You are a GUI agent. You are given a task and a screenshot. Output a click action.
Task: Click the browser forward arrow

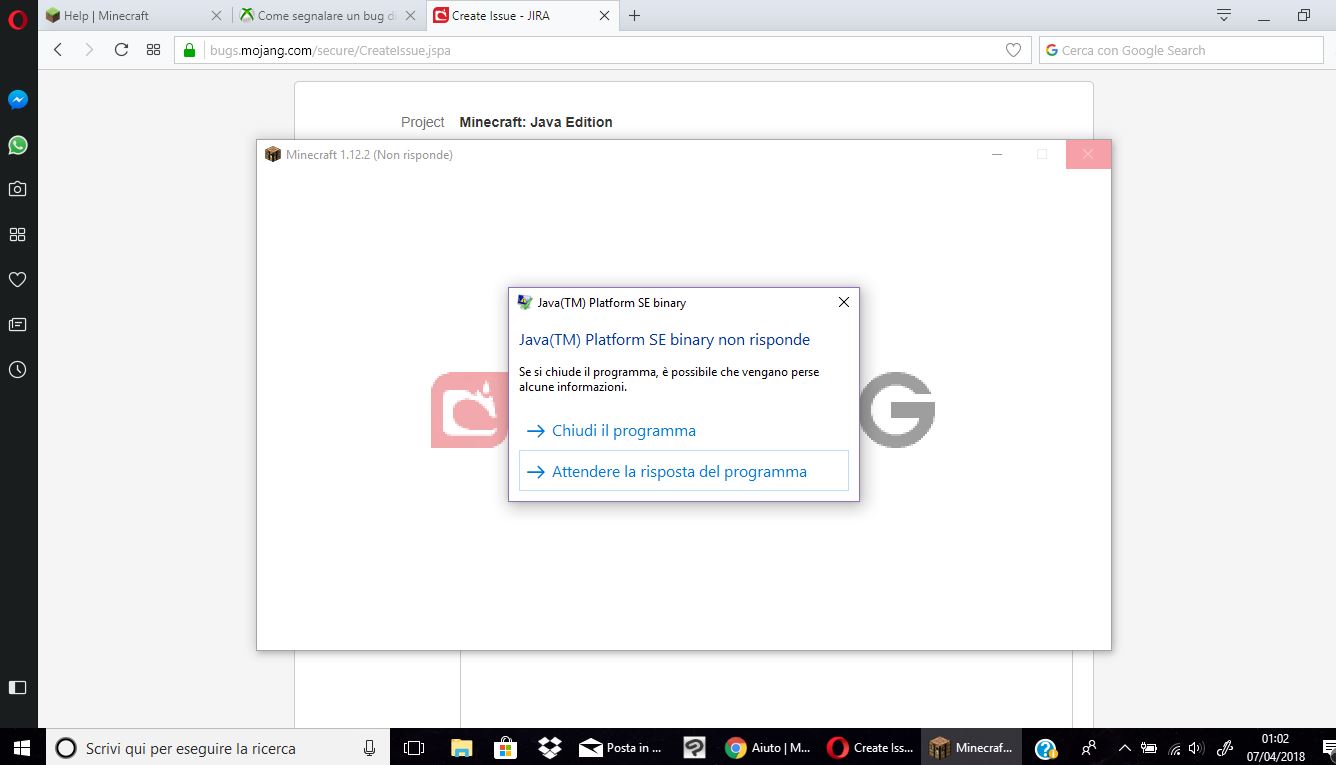[89, 50]
